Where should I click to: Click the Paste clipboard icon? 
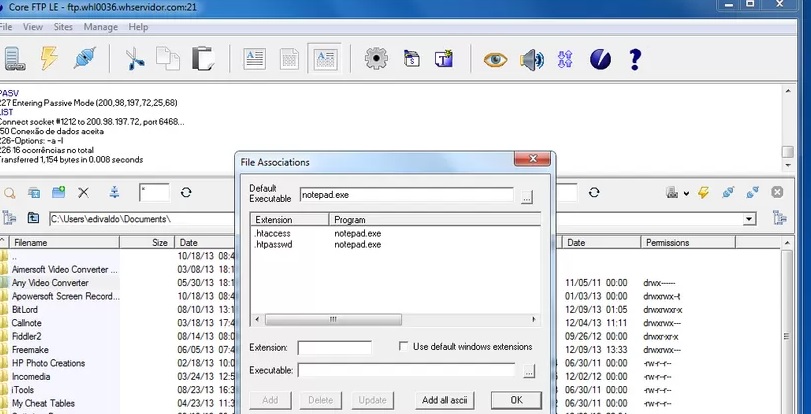coord(203,58)
